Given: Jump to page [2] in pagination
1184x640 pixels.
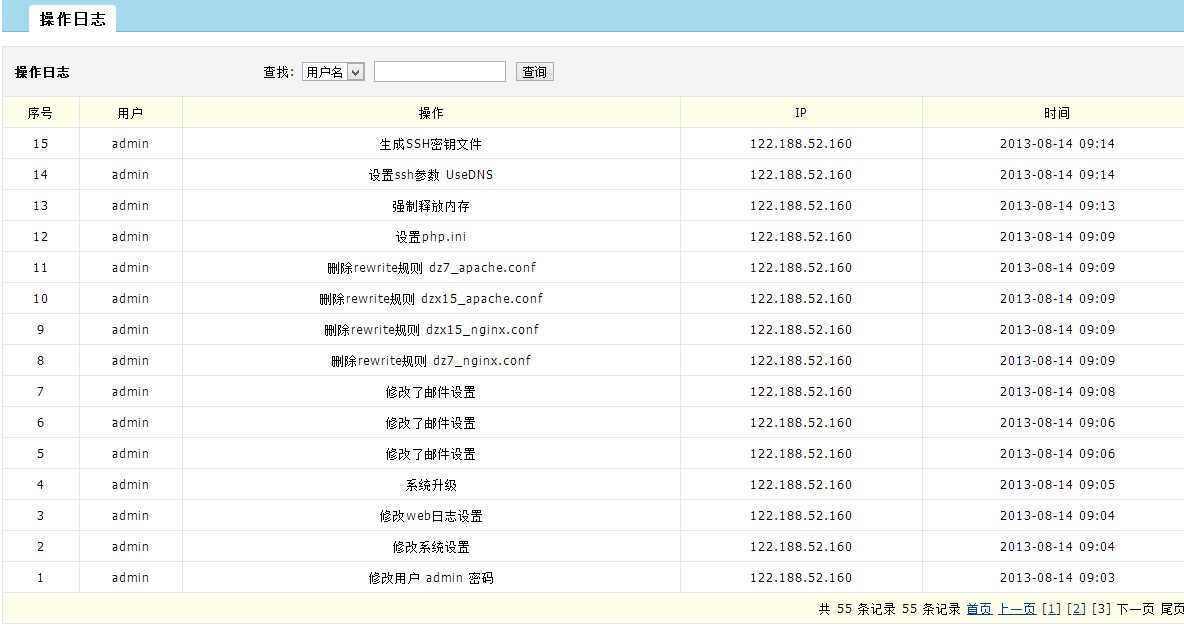Looking at the screenshot, I should [x=1076, y=609].
